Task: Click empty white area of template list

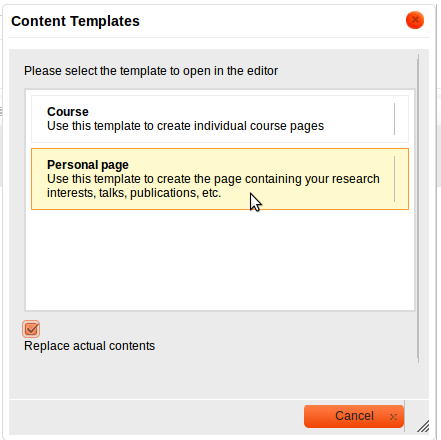Action: click(220, 260)
